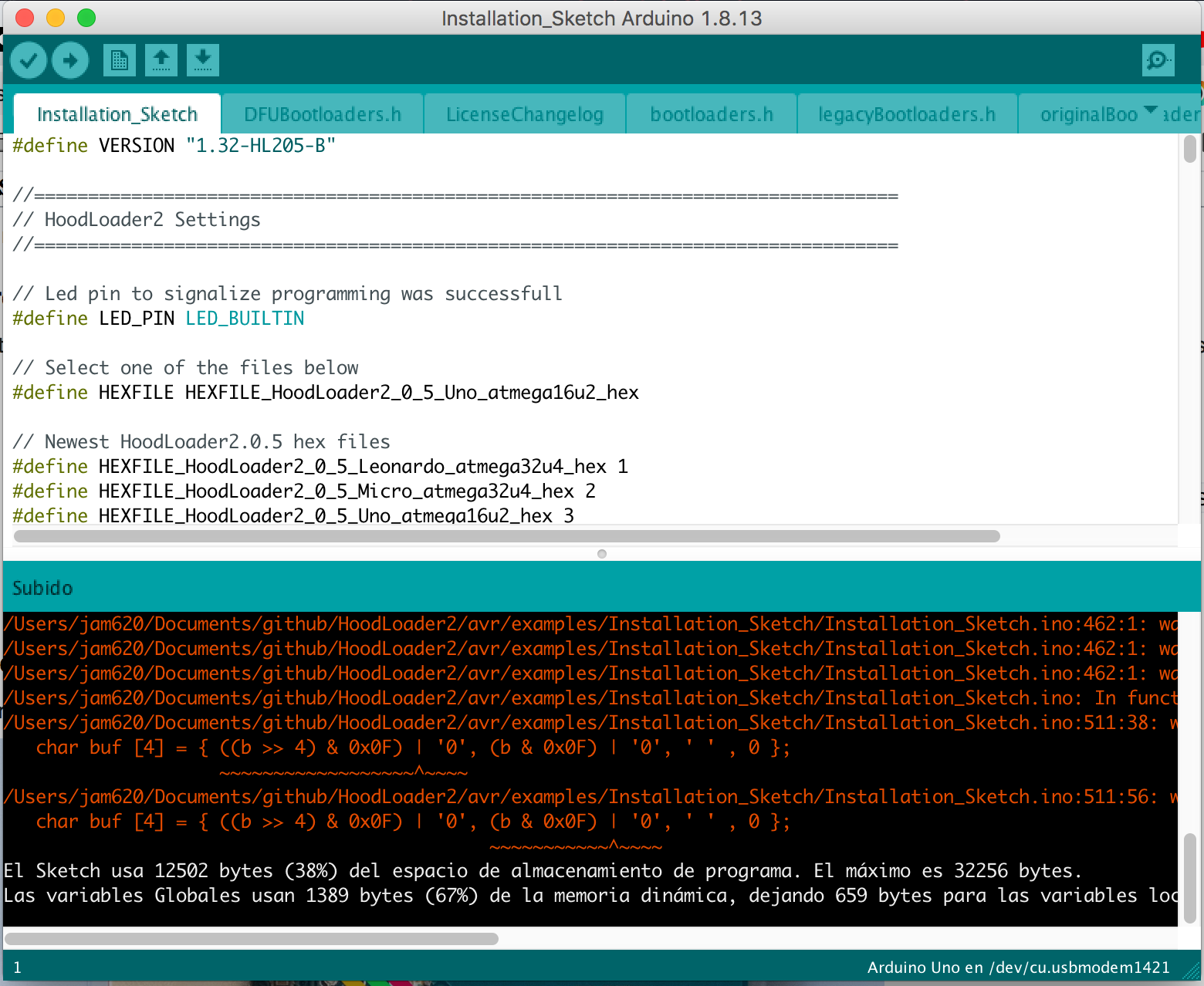Click the "Led pin to signalize programming" comment

point(287,294)
